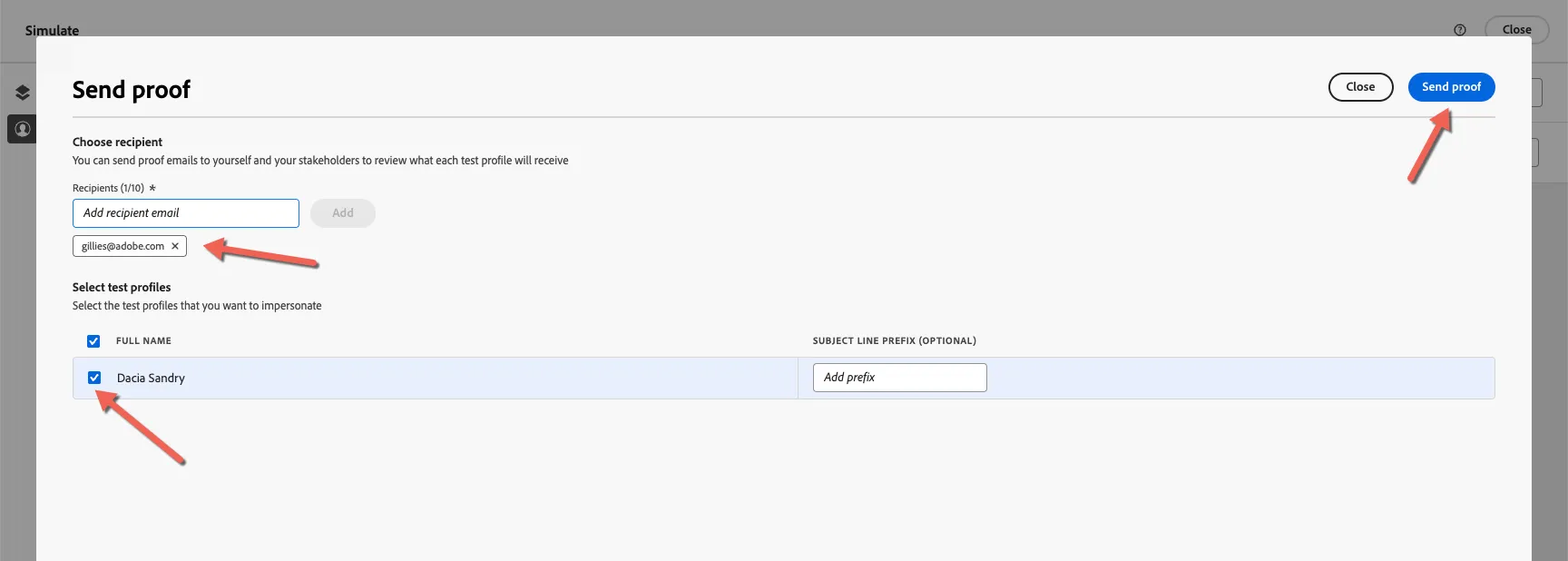Select the Dacia Sandry name text
The height and width of the screenshot is (561, 1568).
[151, 378]
